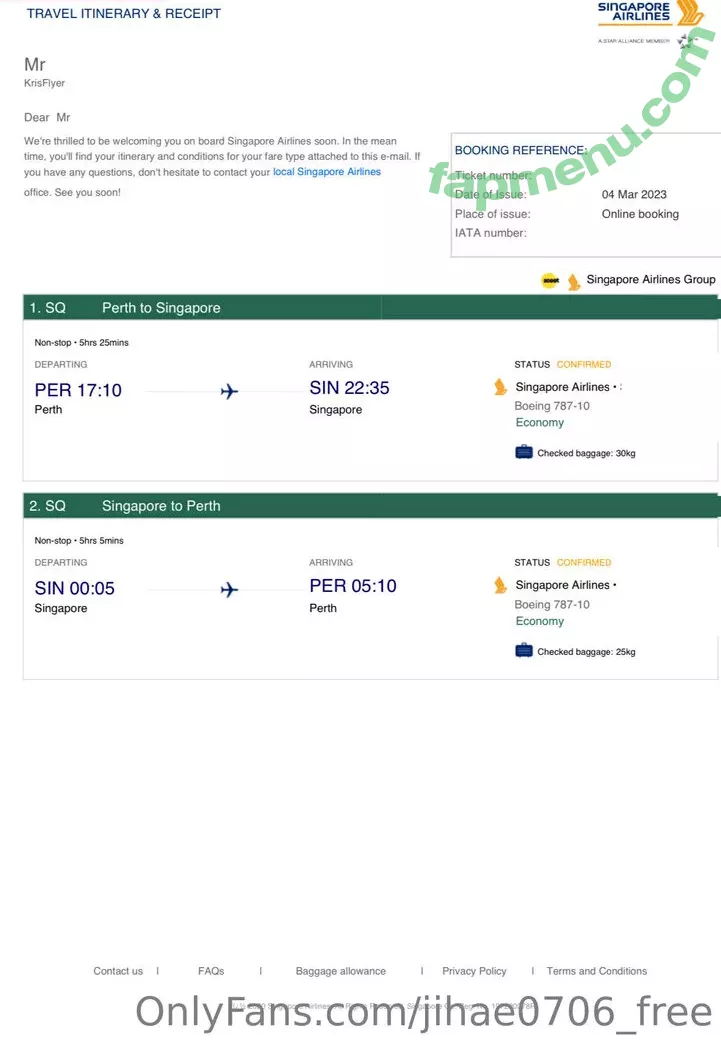Viewport: 721px width, 1043px height.
Task: Click the Economy class label on flight 2
Action: (539, 621)
